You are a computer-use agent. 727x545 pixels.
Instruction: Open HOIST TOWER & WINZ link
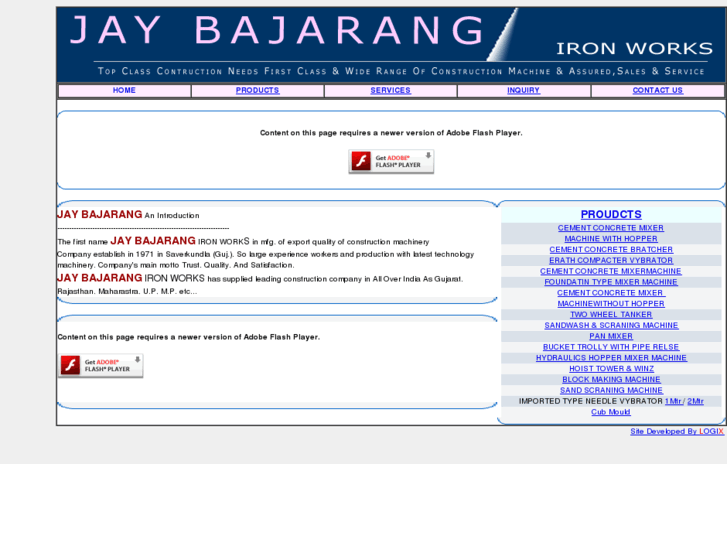point(611,369)
